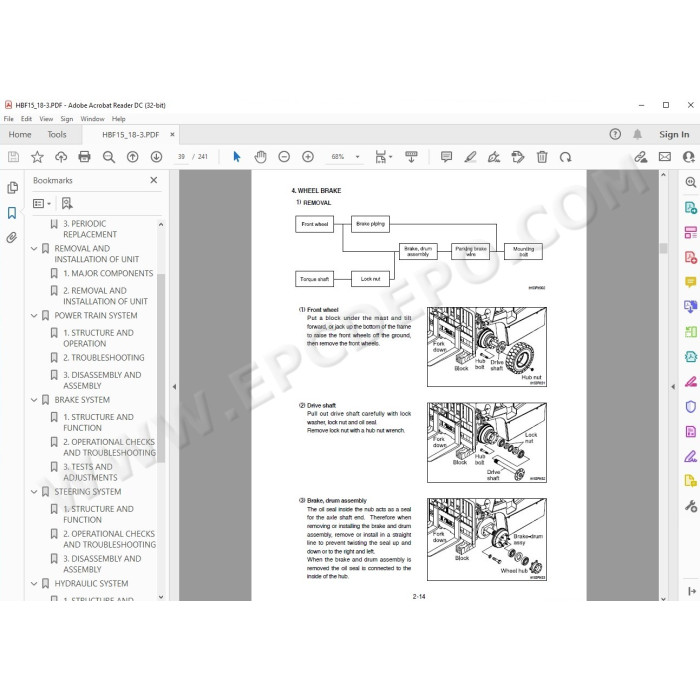Collapse the HYDRAULIC SYSTEM bookmark
This screenshot has width=700, height=700.
(x=34, y=584)
